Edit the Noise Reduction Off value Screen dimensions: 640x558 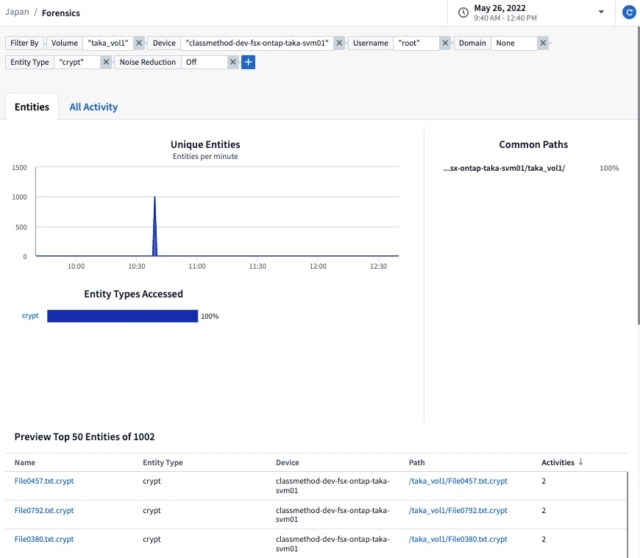coord(204,62)
